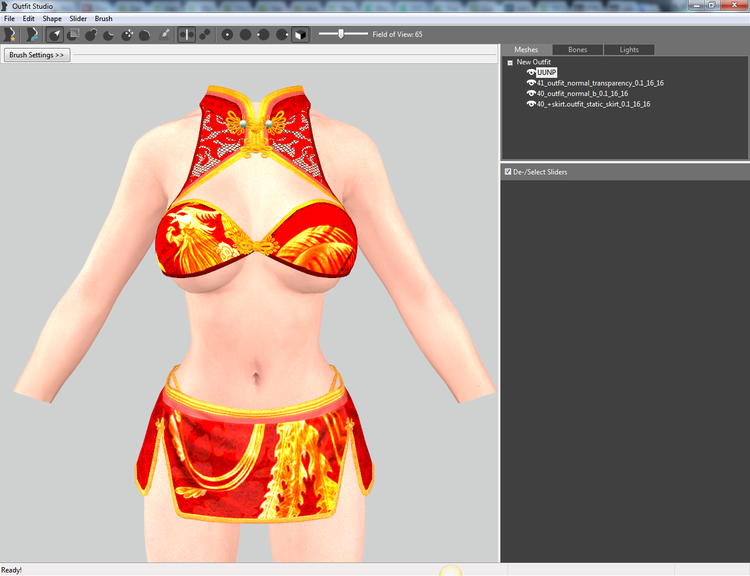Hide the UUNP mesh using its eye
Image resolution: width=750 pixels, height=576 pixels.
[x=531, y=72]
